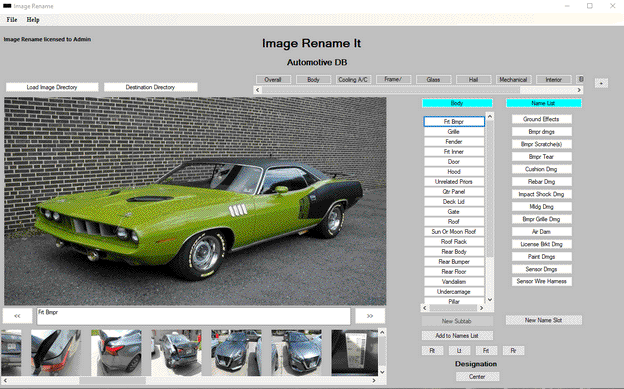The image size is (624, 389).
Task: Click the thumbnail strip horizontal scrollbar thumb
Action: click(x=113, y=381)
